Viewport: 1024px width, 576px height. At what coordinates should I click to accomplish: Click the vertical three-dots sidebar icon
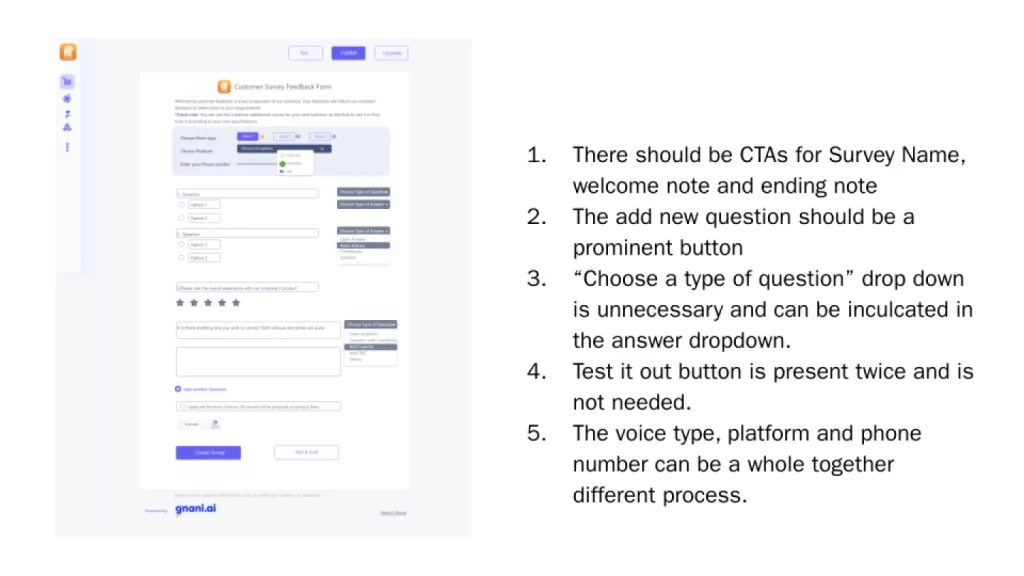click(x=67, y=147)
